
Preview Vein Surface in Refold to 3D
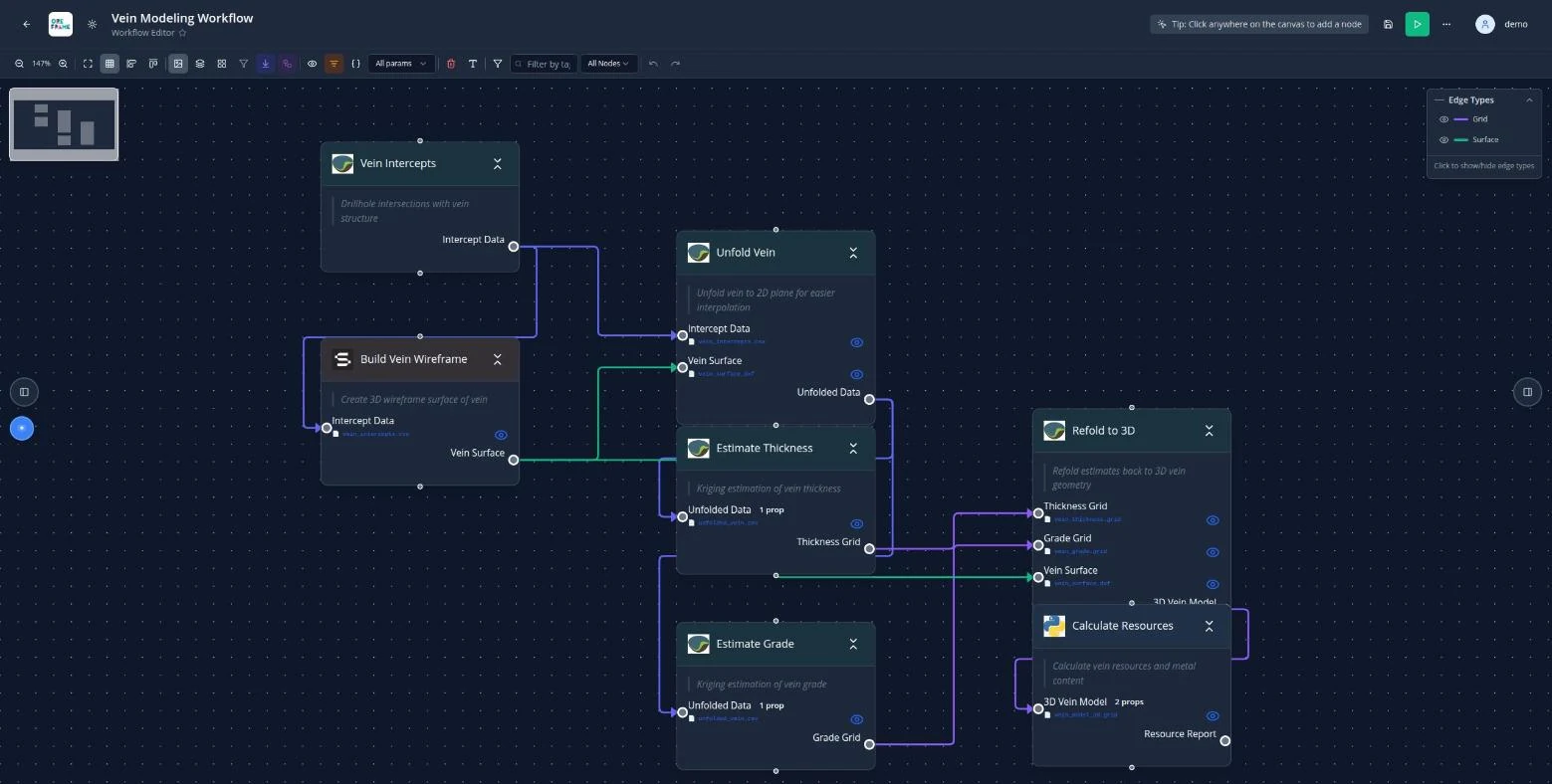[1213, 584]
